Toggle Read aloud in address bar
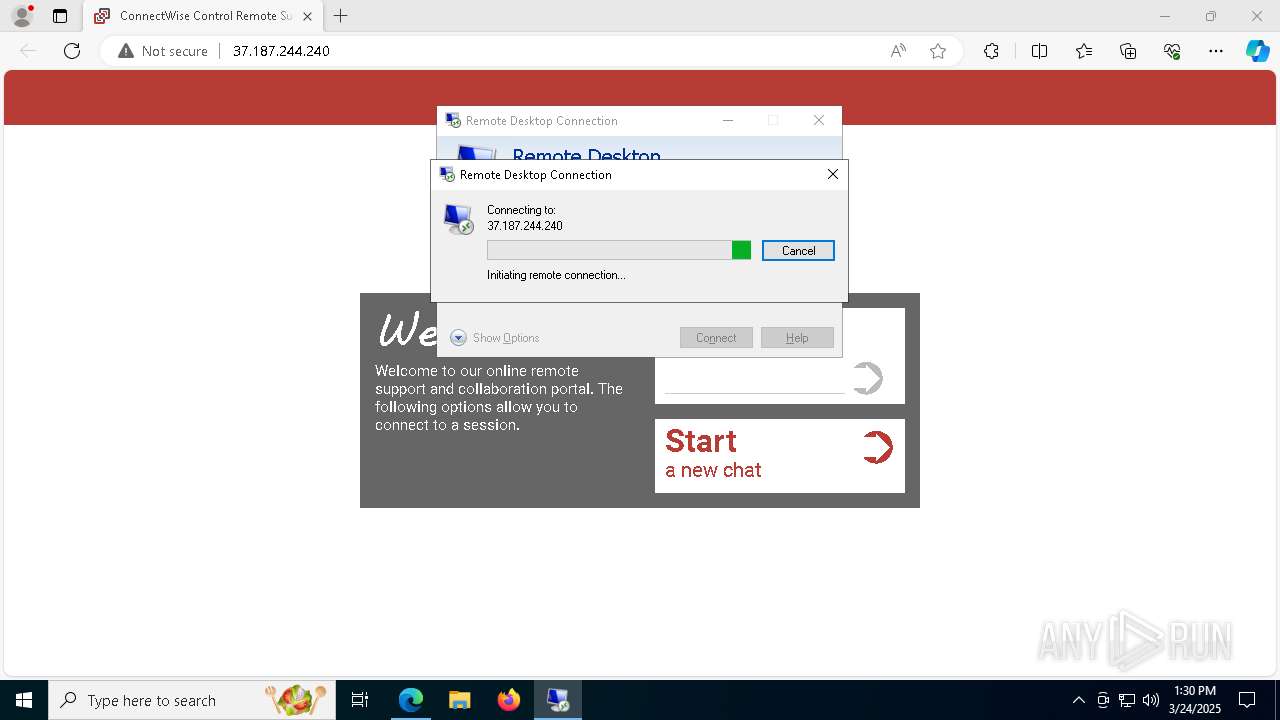The width and height of the screenshot is (1280, 720). coord(898,51)
